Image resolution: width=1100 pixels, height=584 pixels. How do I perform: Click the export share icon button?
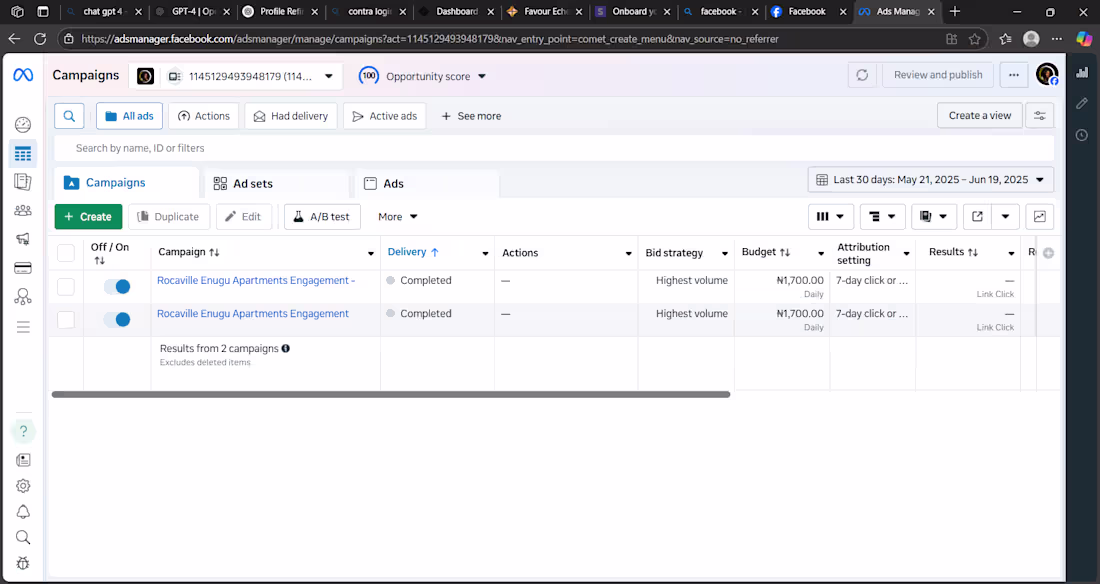tap(977, 217)
